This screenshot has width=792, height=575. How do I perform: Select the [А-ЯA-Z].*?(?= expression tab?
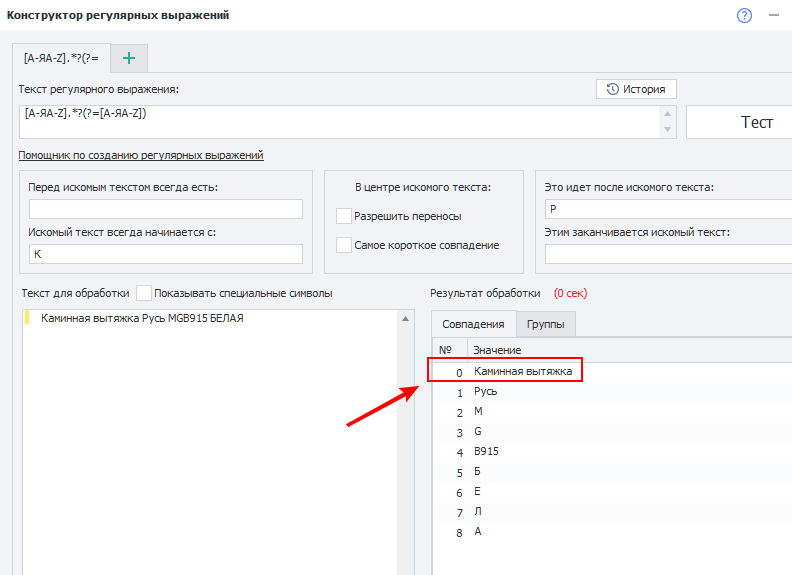tap(61, 58)
